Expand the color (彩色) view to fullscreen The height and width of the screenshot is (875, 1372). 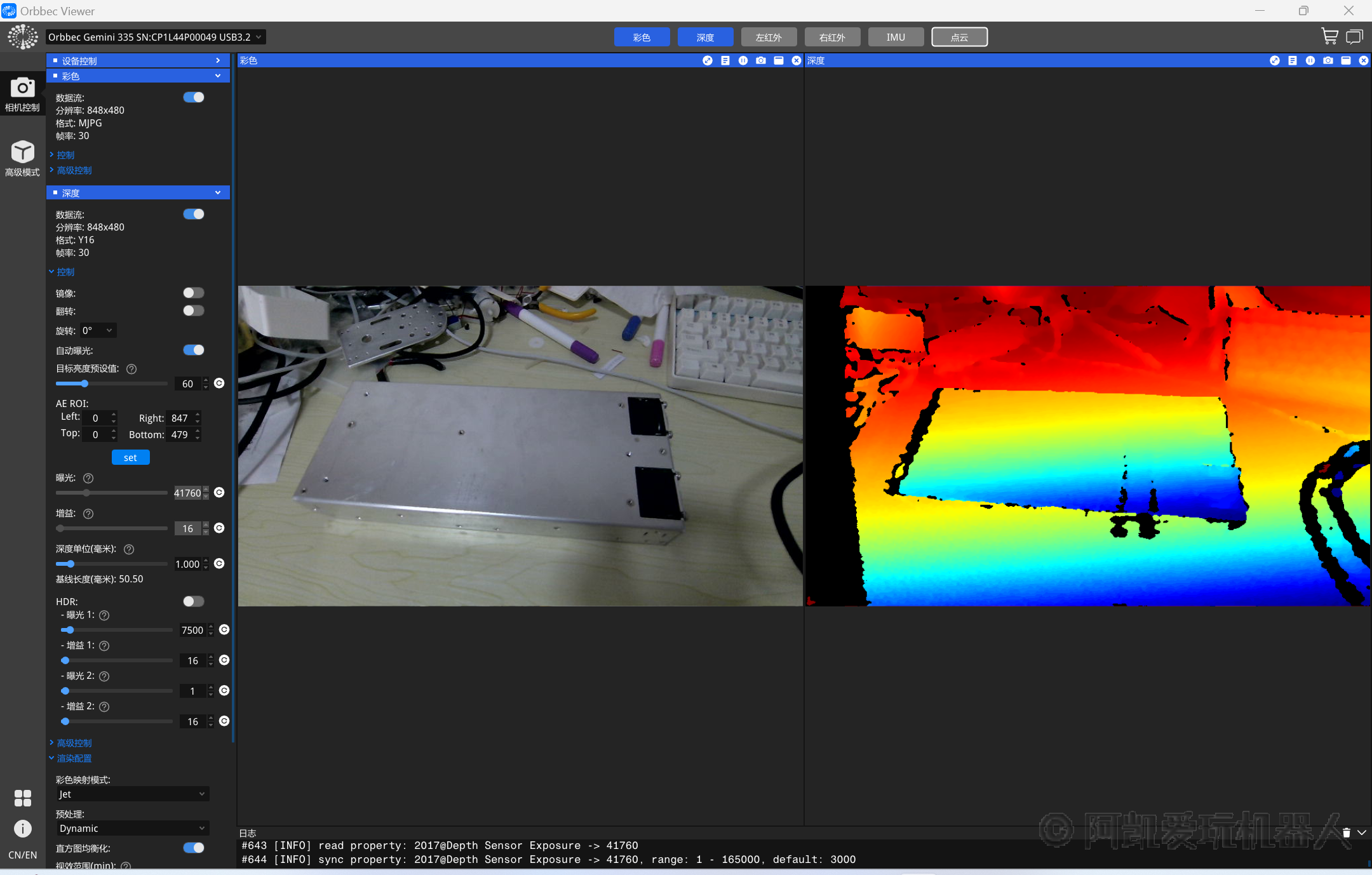pos(707,60)
